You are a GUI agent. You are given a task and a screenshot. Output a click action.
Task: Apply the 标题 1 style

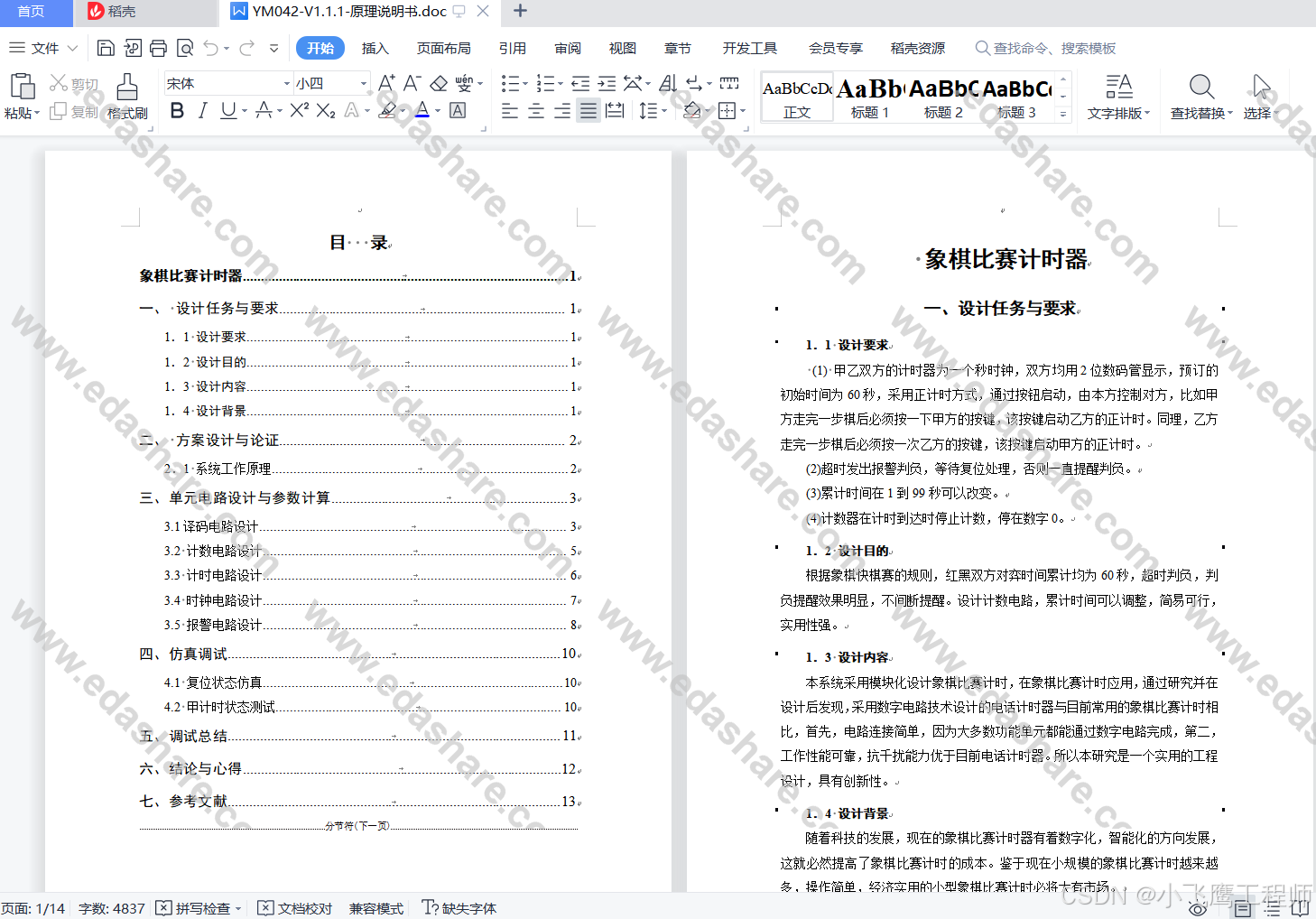tap(869, 97)
